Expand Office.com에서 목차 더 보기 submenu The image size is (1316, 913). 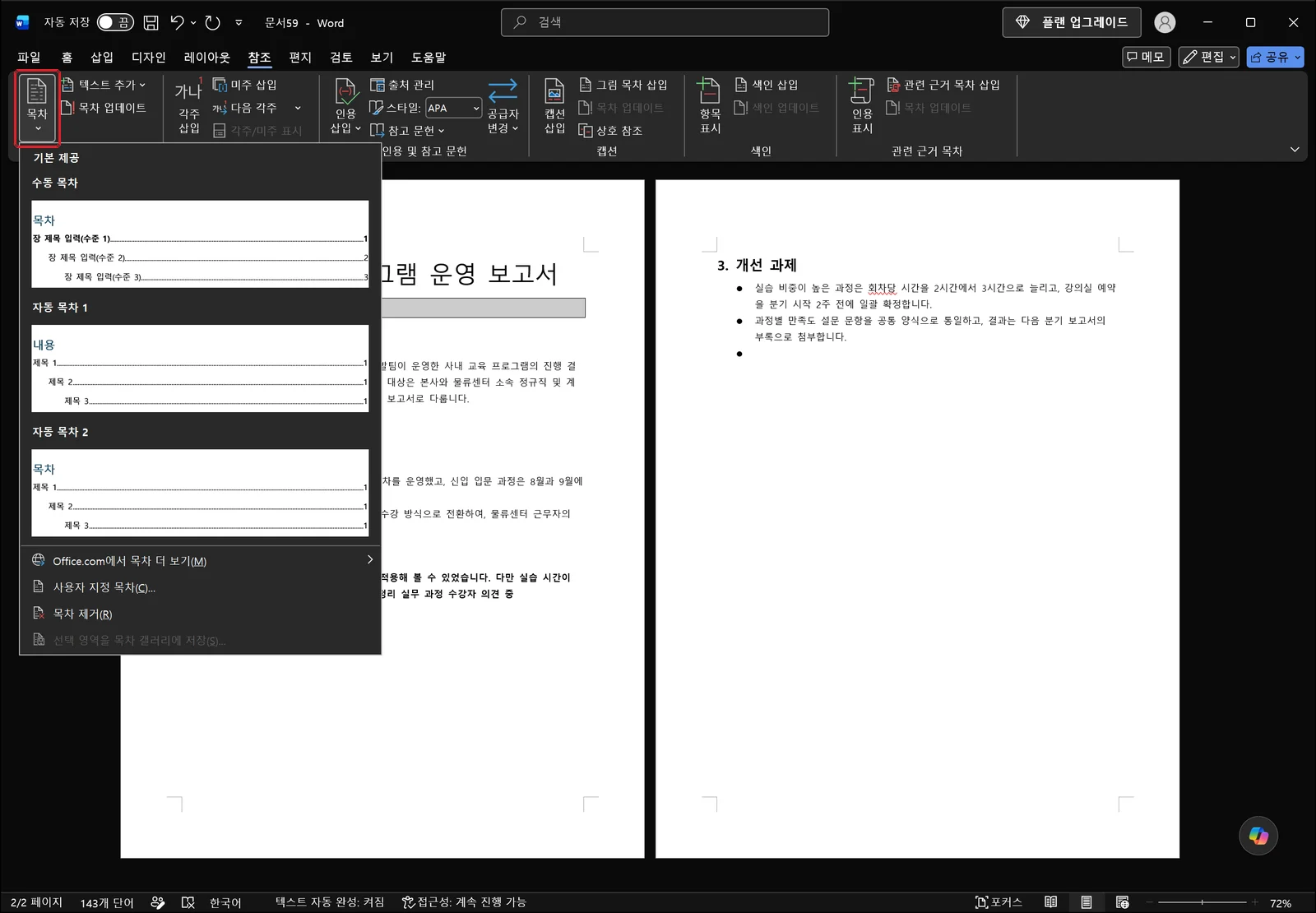[200, 561]
